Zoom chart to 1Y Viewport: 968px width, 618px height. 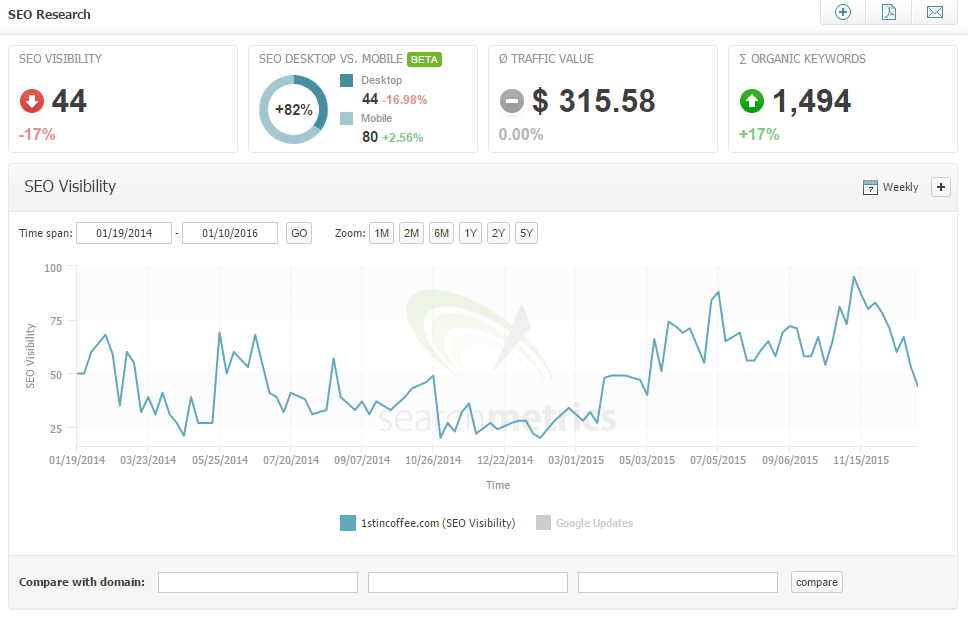470,233
